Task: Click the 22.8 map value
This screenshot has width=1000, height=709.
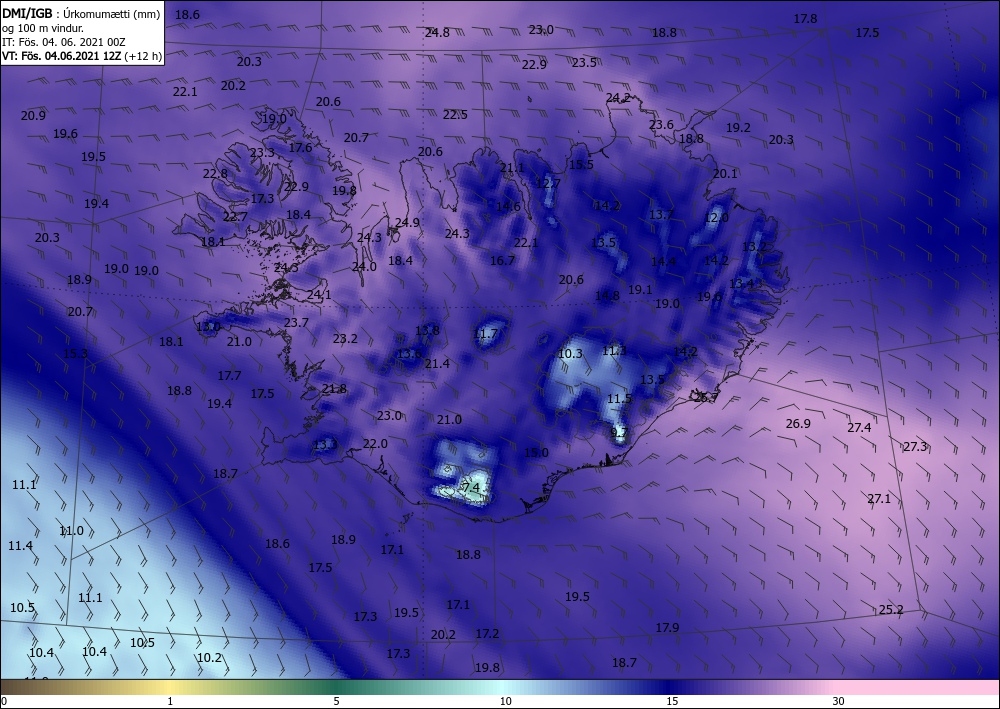Action: point(216,174)
